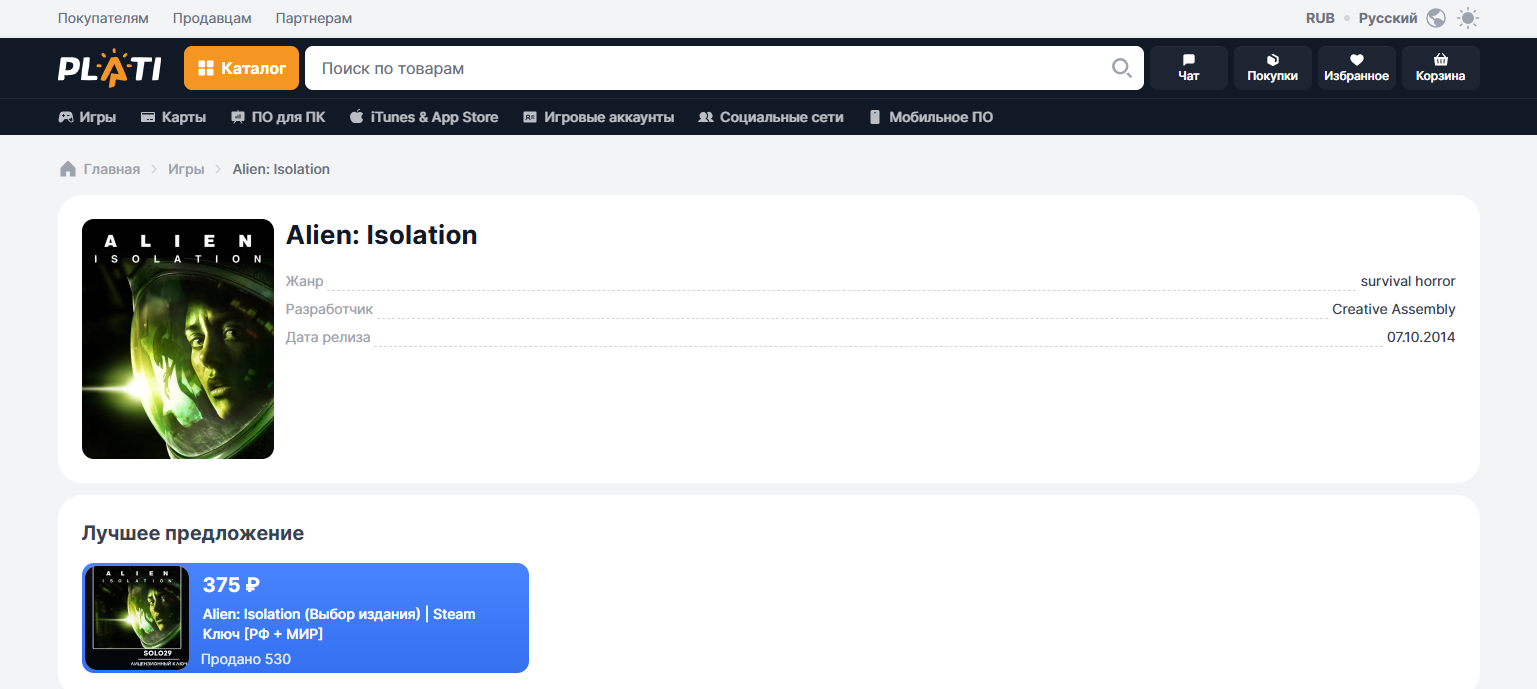Open the Русский language selector
The image size is (1537, 689).
tap(1388, 18)
